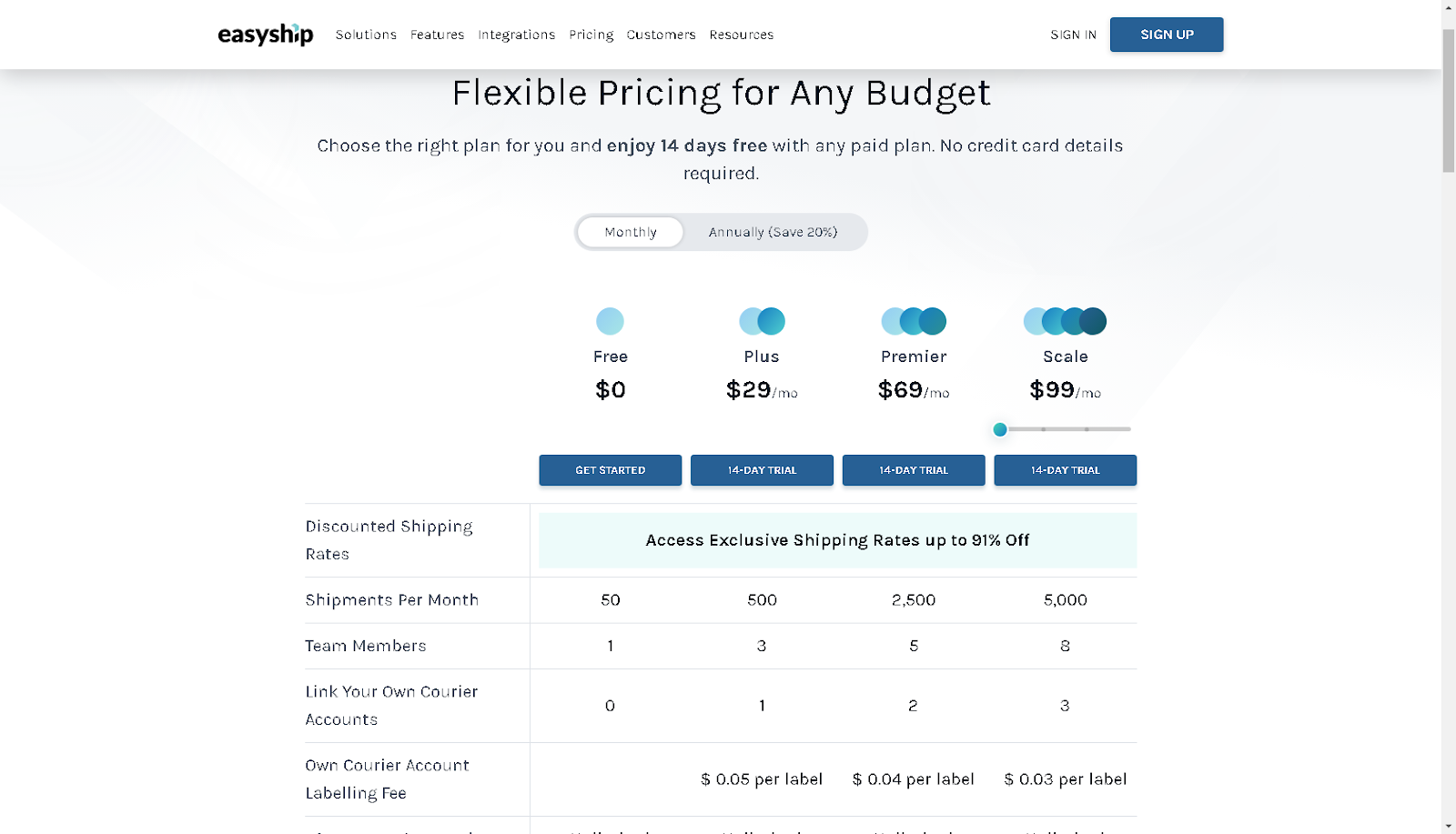Open the Solutions menu
The width and height of the screenshot is (1456, 834).
click(366, 35)
